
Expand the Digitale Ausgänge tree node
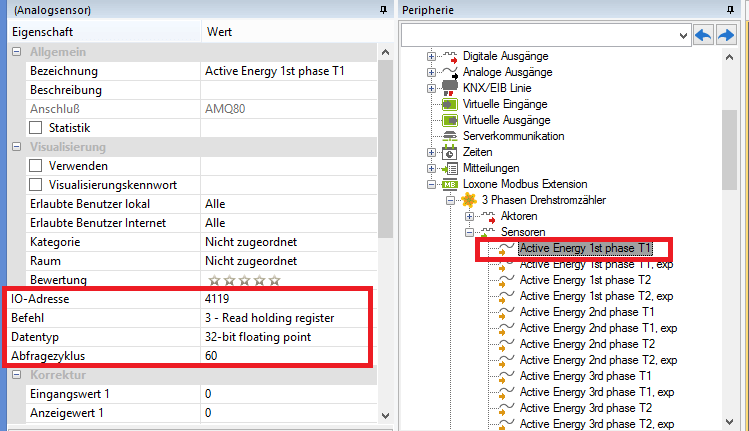pos(431,56)
